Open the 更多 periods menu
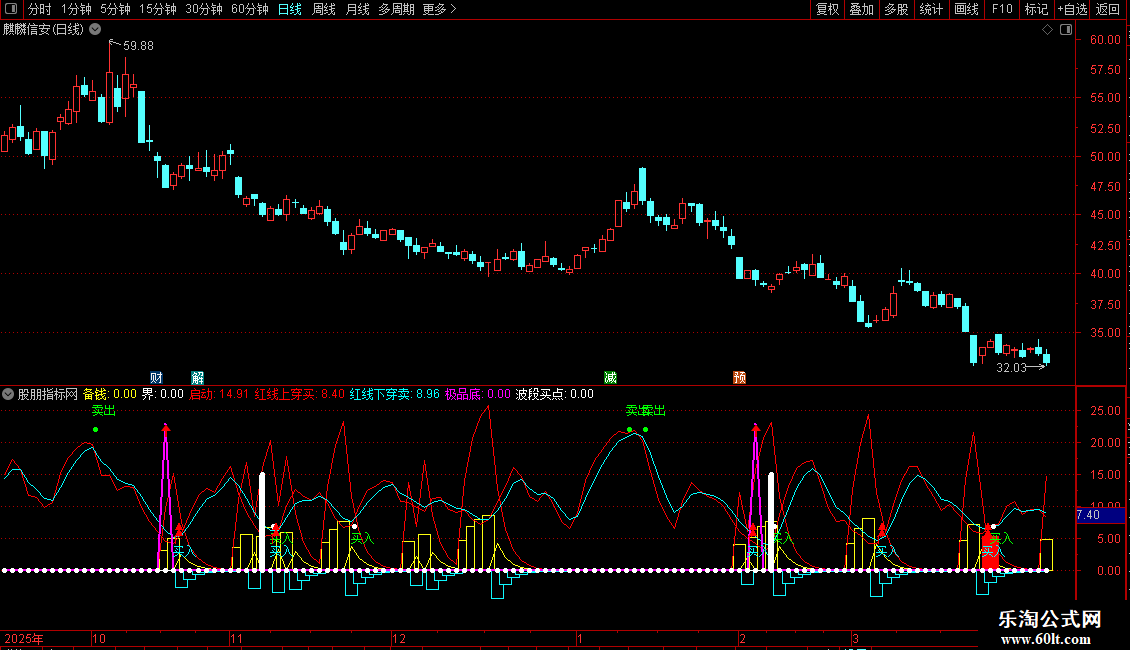 click(439, 9)
